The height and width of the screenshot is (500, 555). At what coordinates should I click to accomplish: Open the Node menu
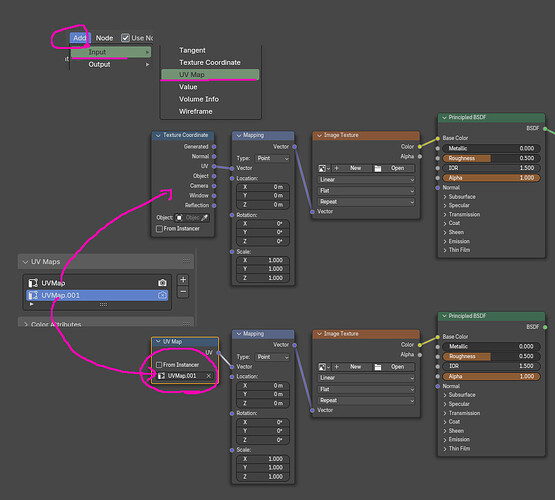click(104, 38)
